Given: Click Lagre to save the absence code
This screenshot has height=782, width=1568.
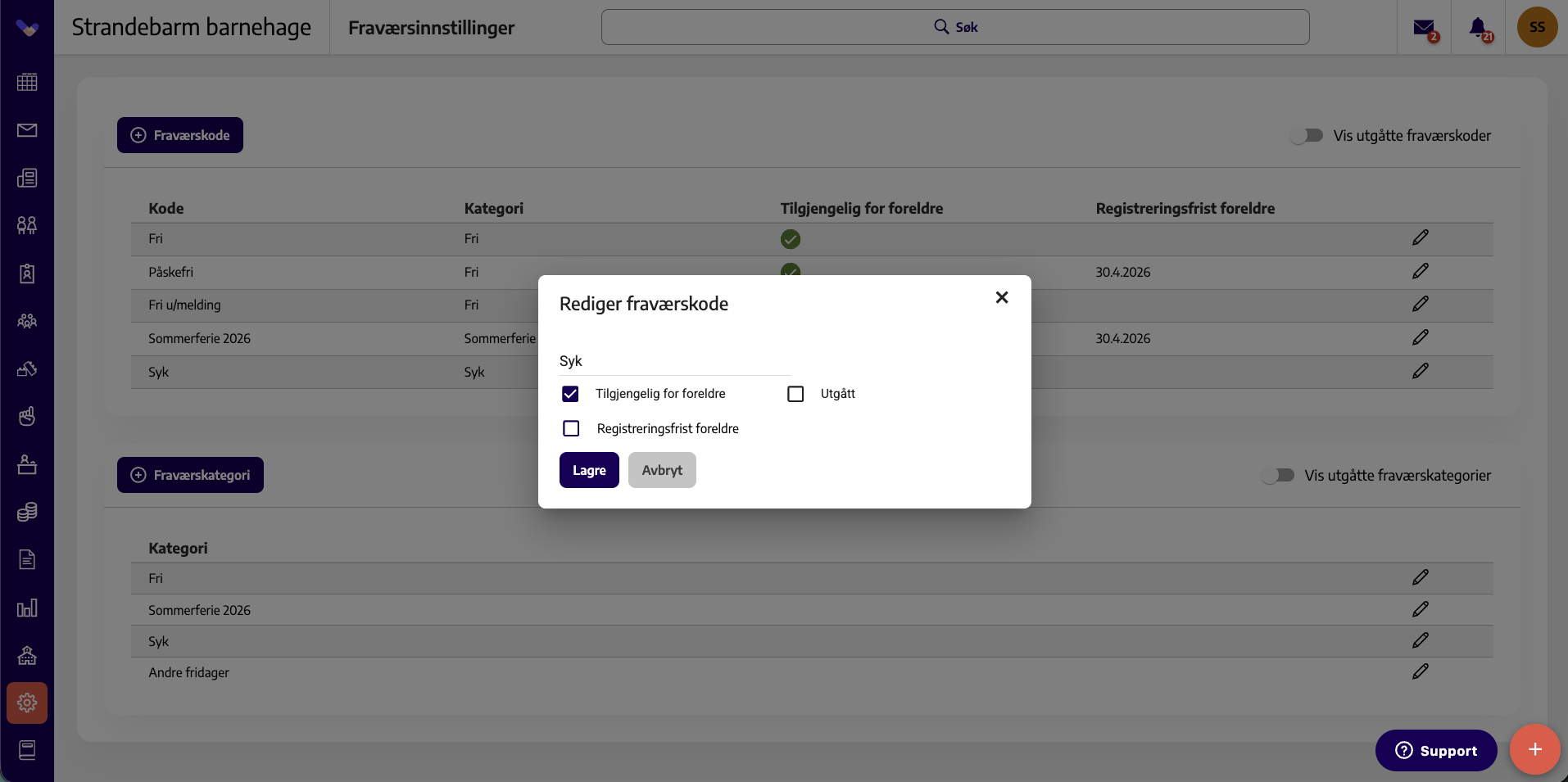Looking at the screenshot, I should (589, 470).
